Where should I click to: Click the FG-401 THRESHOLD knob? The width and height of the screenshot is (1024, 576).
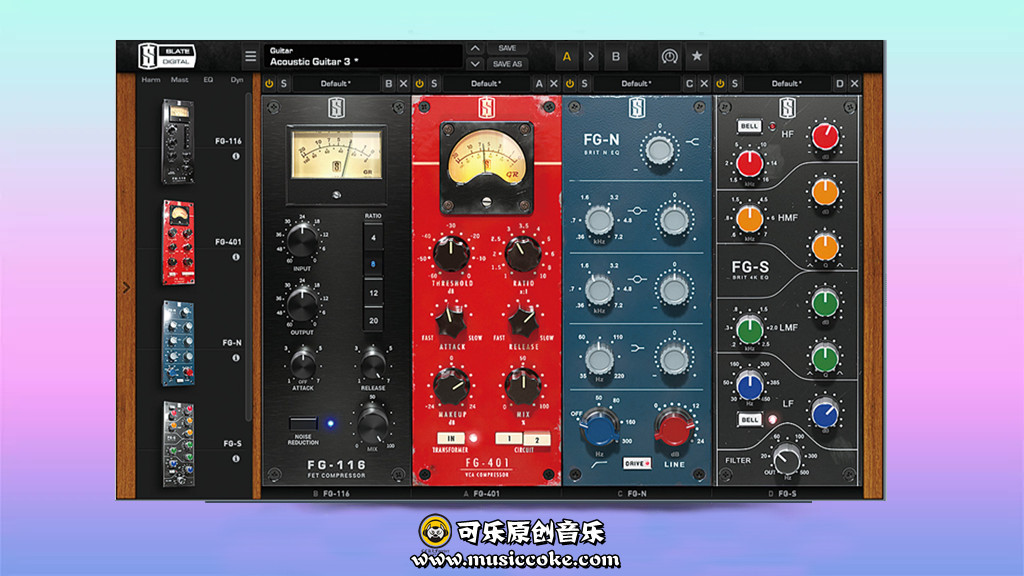[x=451, y=253]
